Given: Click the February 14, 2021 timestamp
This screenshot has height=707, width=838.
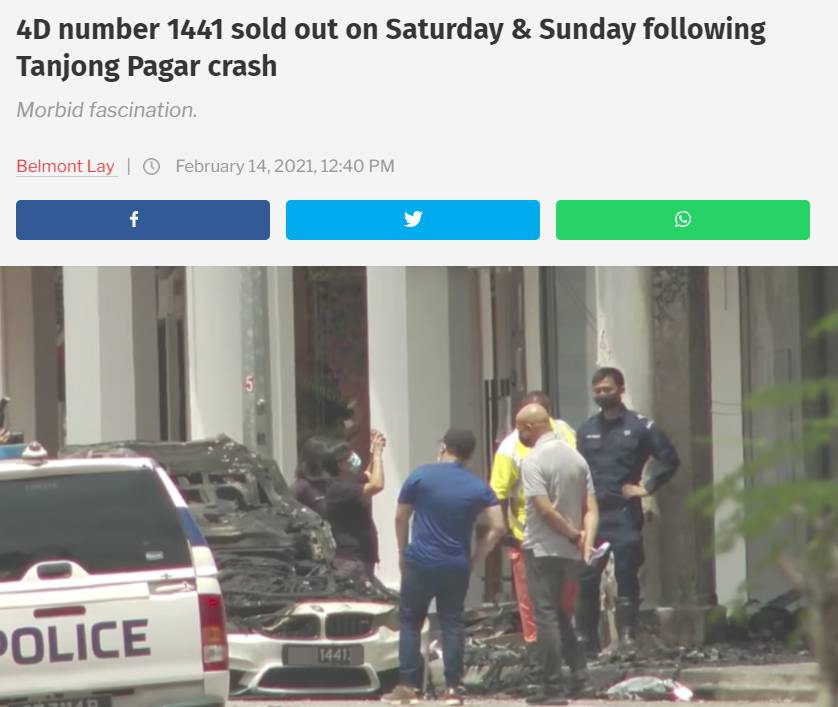Looking at the screenshot, I should (285, 166).
